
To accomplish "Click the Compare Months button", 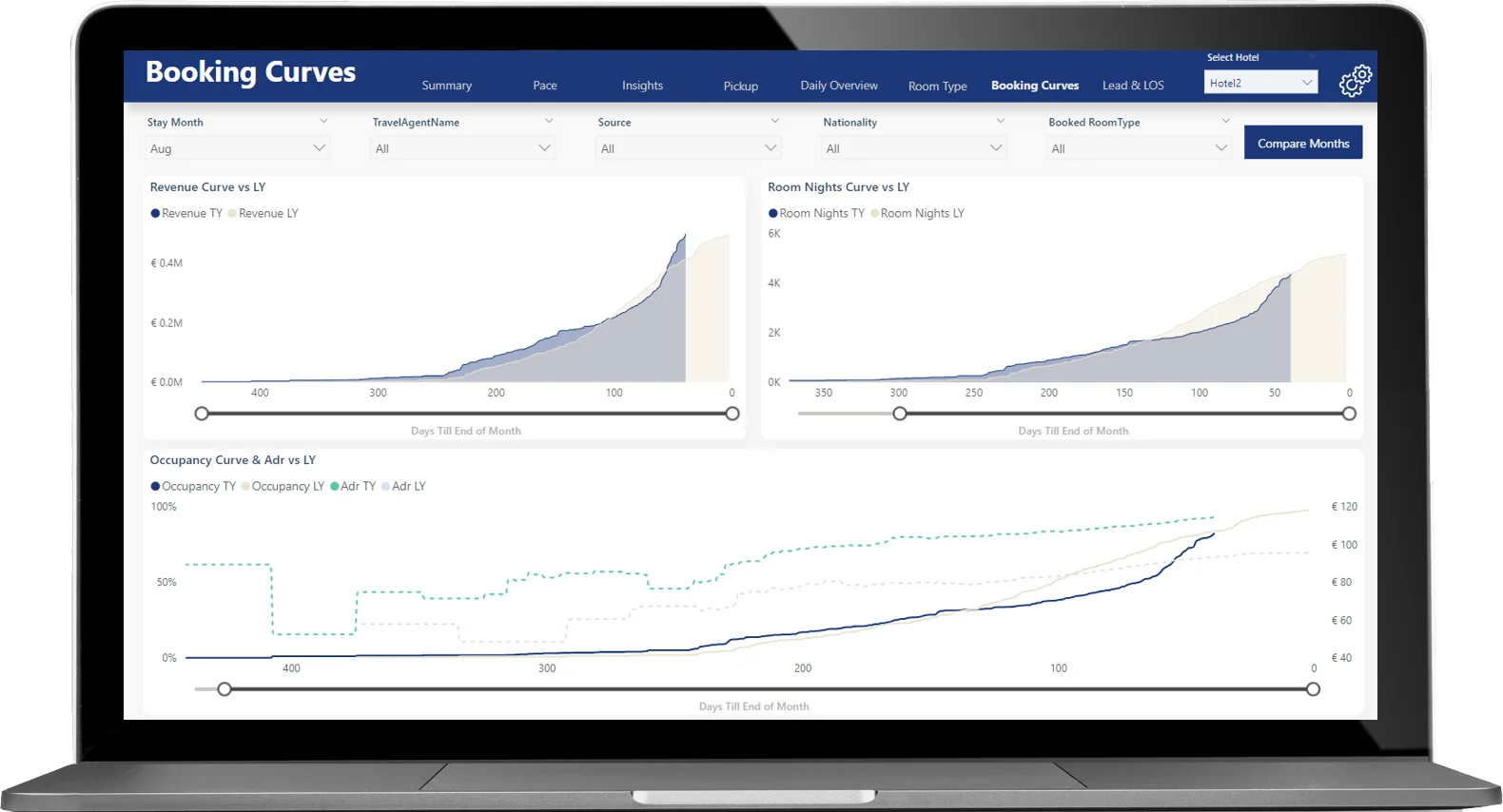I will (1302, 144).
